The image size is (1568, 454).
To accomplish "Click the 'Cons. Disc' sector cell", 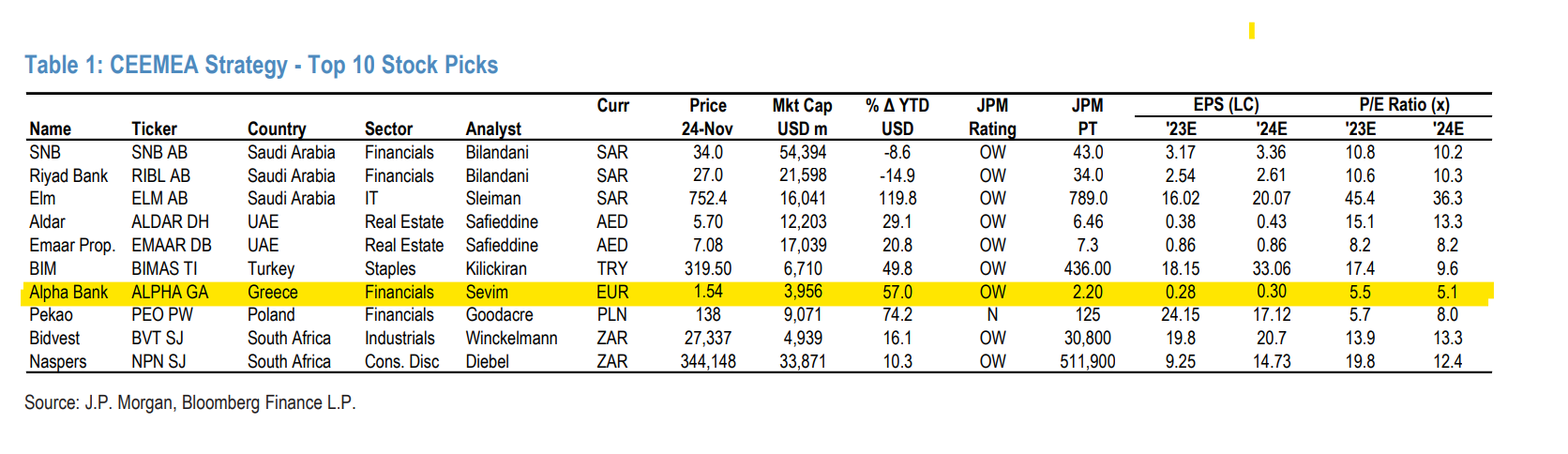I will point(401,361).
